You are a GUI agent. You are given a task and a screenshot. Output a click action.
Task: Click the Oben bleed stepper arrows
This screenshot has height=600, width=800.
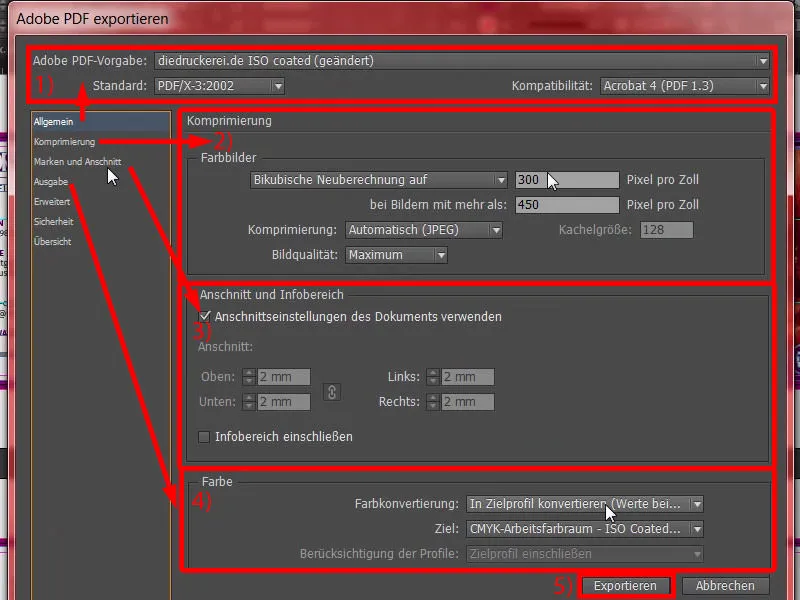pyautogui.click(x=249, y=377)
